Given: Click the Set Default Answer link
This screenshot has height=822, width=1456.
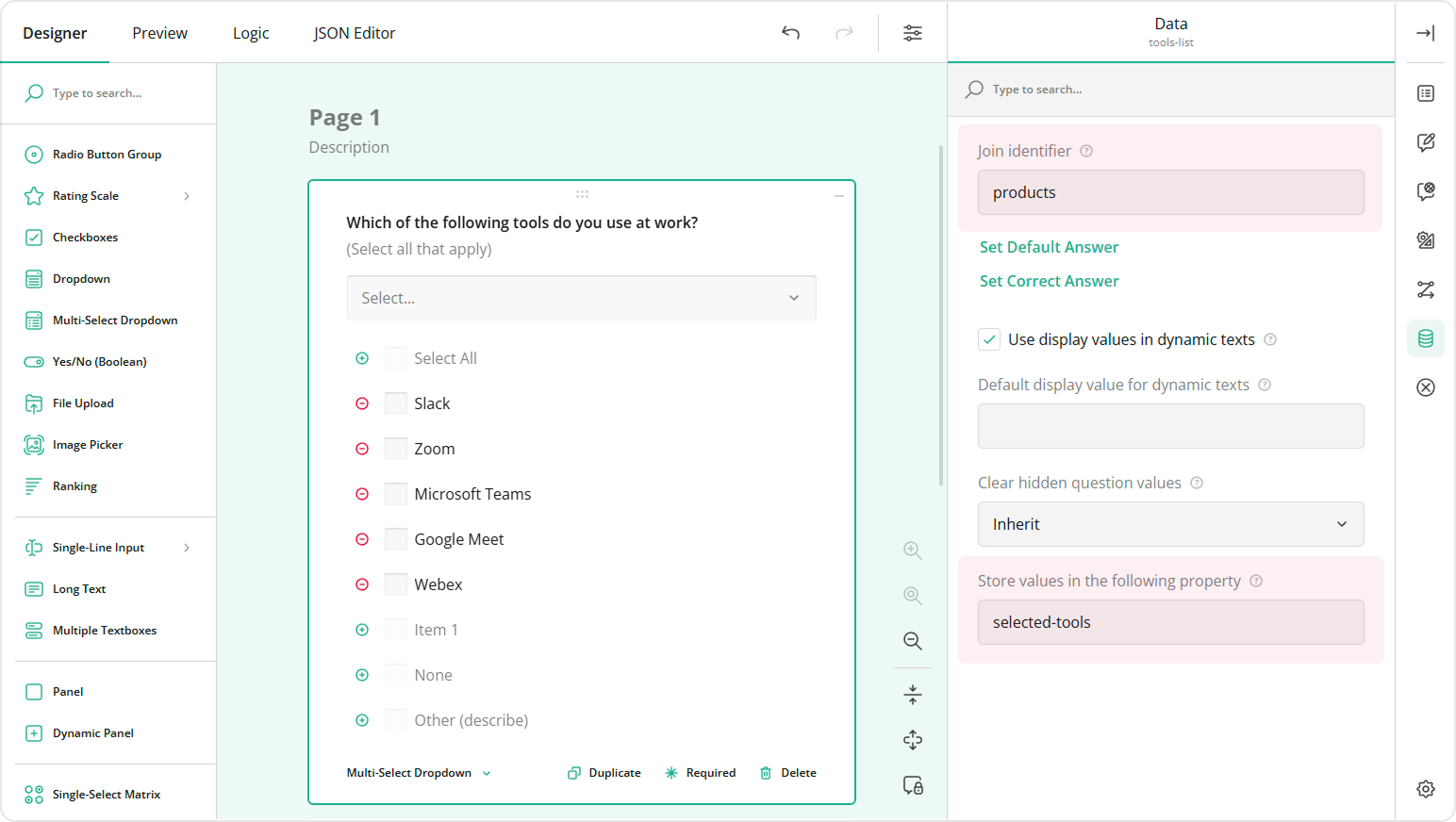Looking at the screenshot, I should pyautogui.click(x=1048, y=246).
